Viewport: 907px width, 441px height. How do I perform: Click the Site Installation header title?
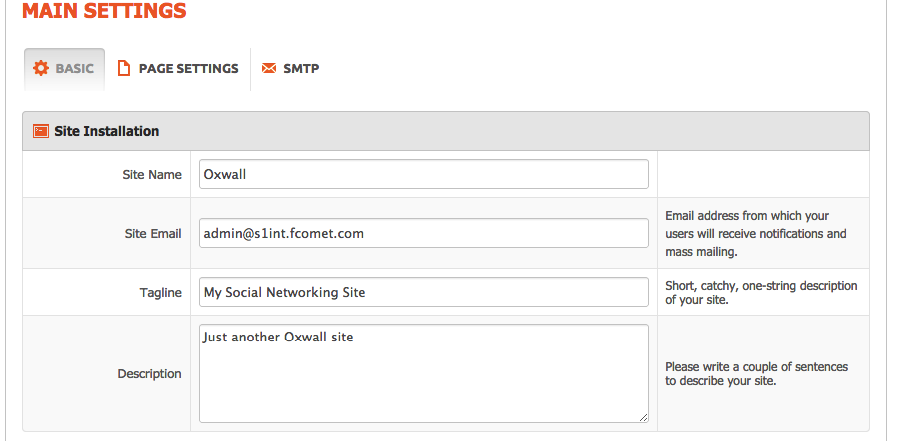[x=106, y=131]
